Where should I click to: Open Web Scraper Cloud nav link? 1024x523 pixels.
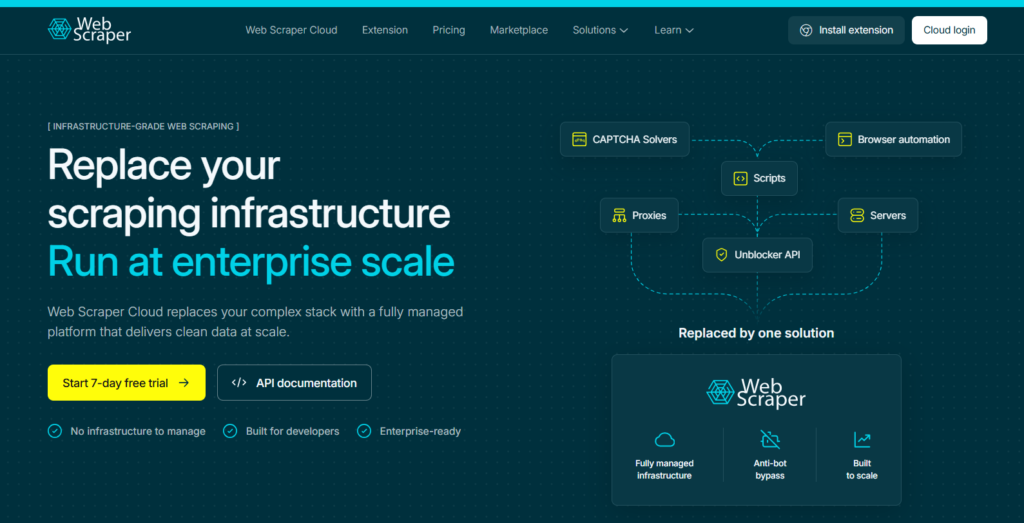[291, 30]
